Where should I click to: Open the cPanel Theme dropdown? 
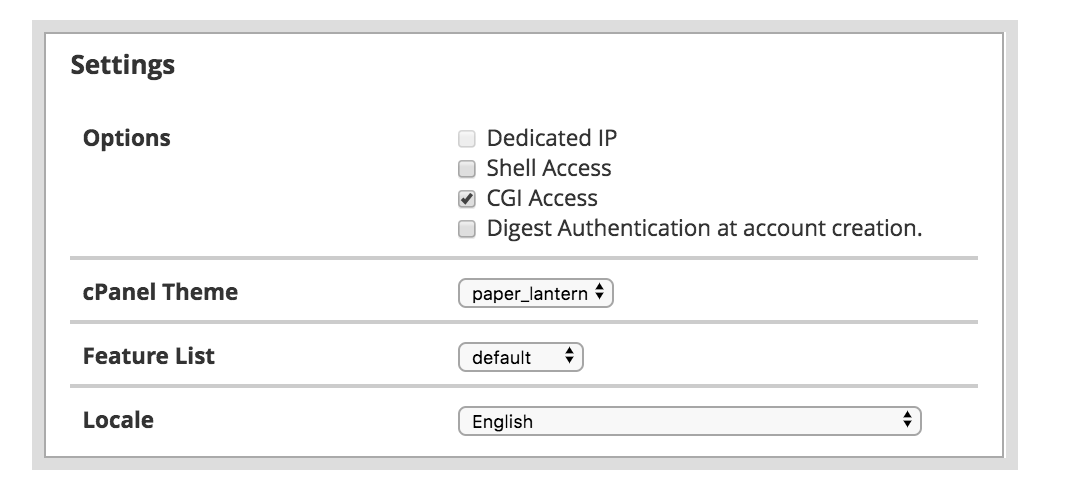[534, 294]
